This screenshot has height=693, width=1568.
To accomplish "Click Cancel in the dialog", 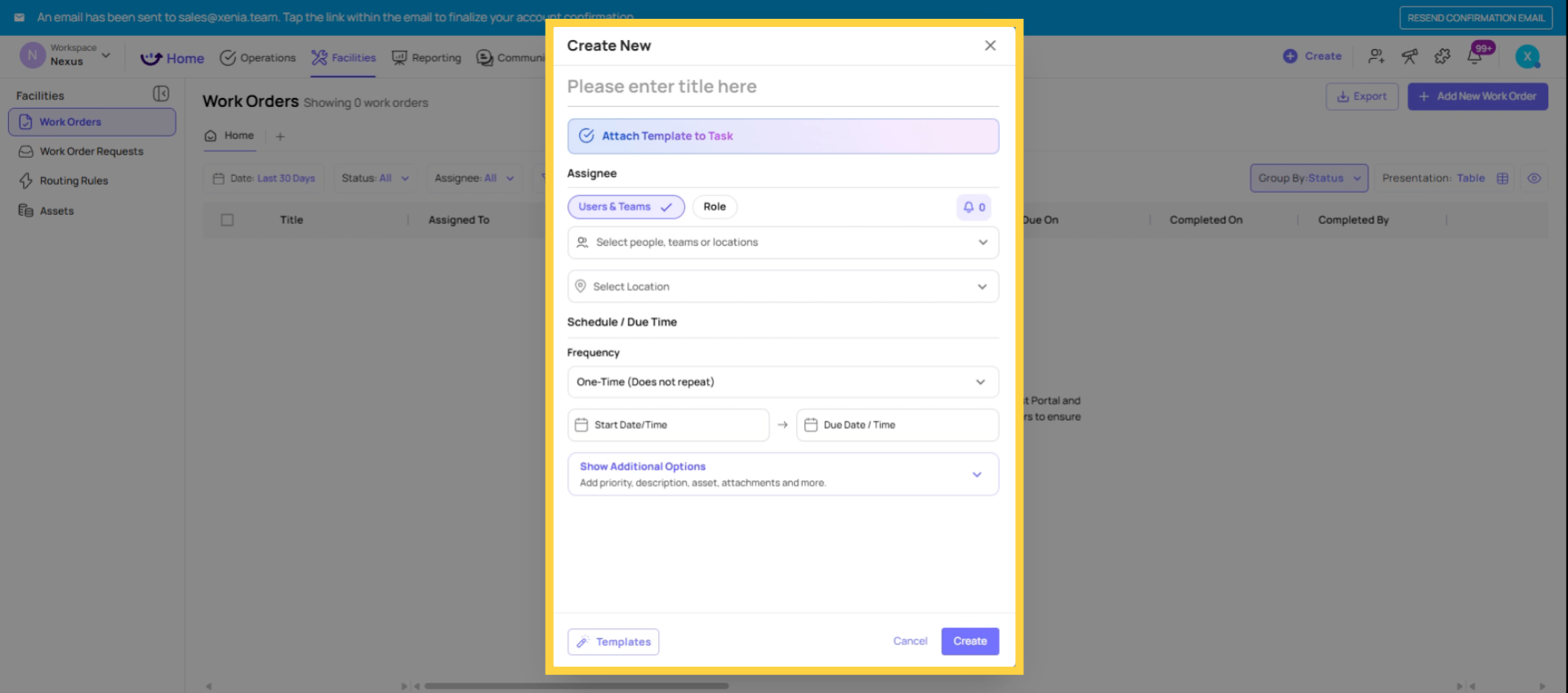I will point(910,642).
